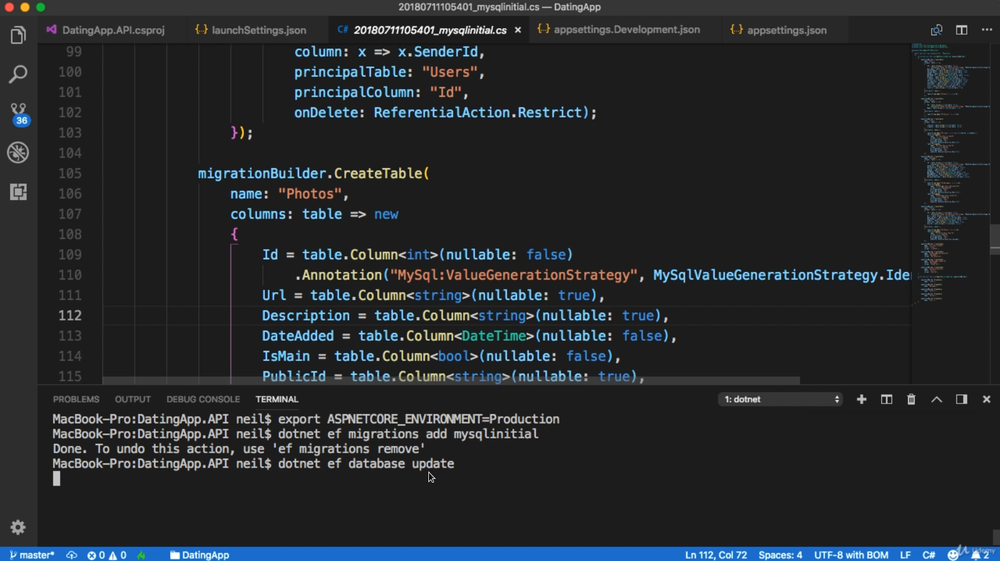Click the DatingApp folder in status bar
Screen dimensions: 1000x561
click(199, 555)
